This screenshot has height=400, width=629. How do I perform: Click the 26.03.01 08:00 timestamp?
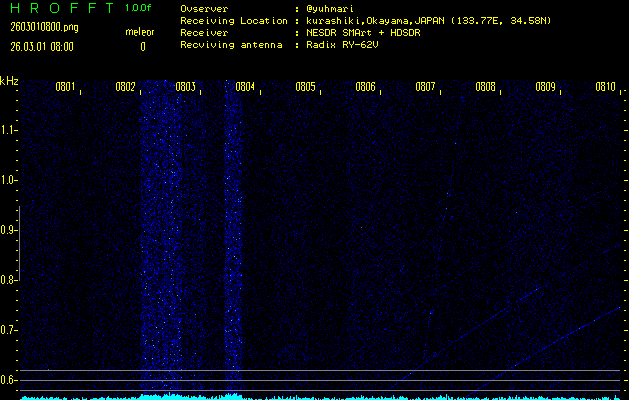[45, 46]
